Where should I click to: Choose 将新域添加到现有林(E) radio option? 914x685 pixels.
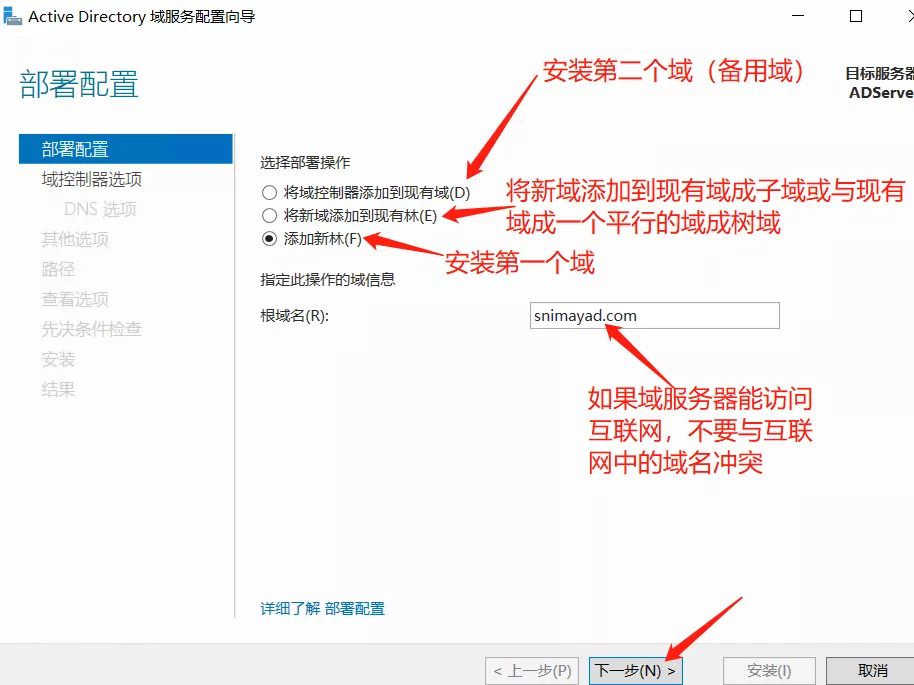click(268, 216)
